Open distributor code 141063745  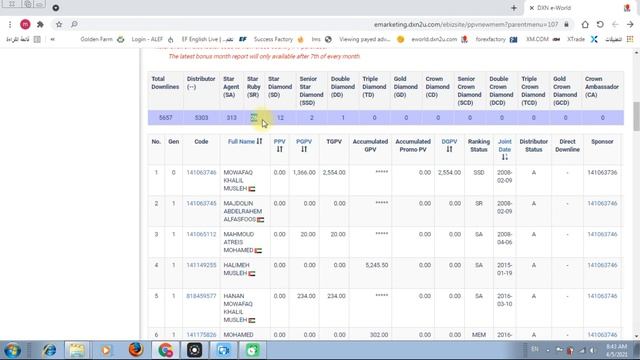tap(201, 203)
